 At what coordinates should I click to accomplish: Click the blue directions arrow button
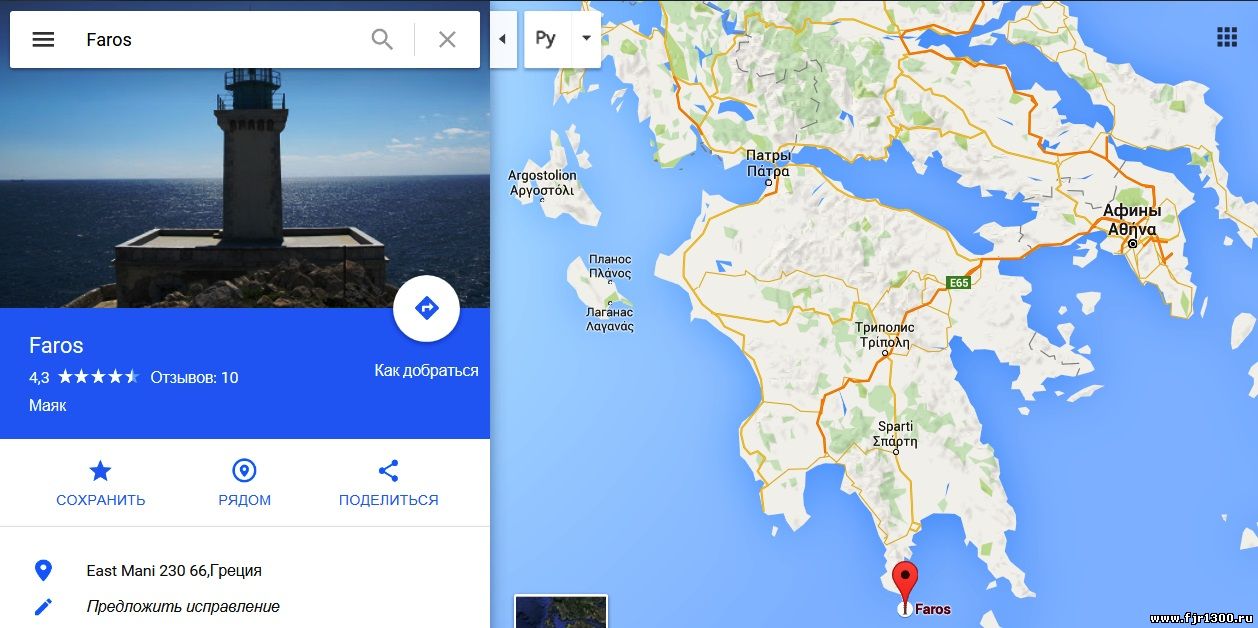[x=426, y=308]
